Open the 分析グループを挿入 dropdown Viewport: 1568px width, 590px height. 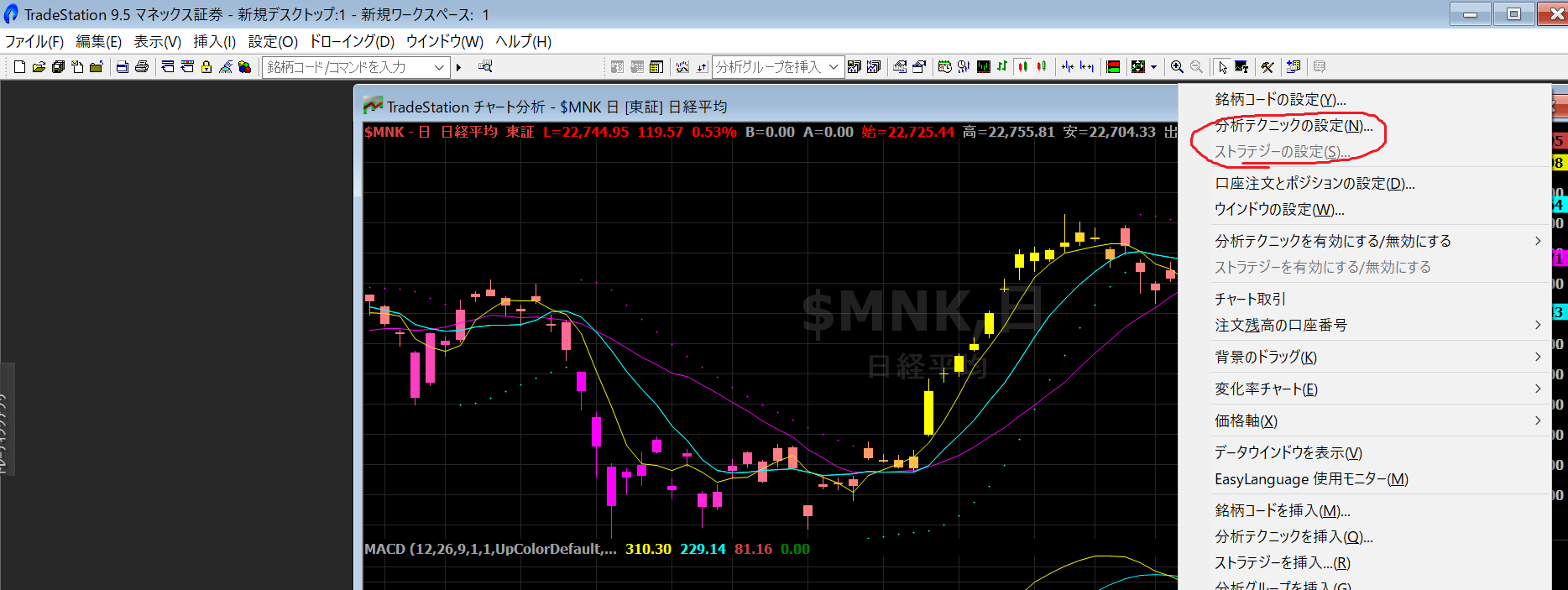point(834,67)
